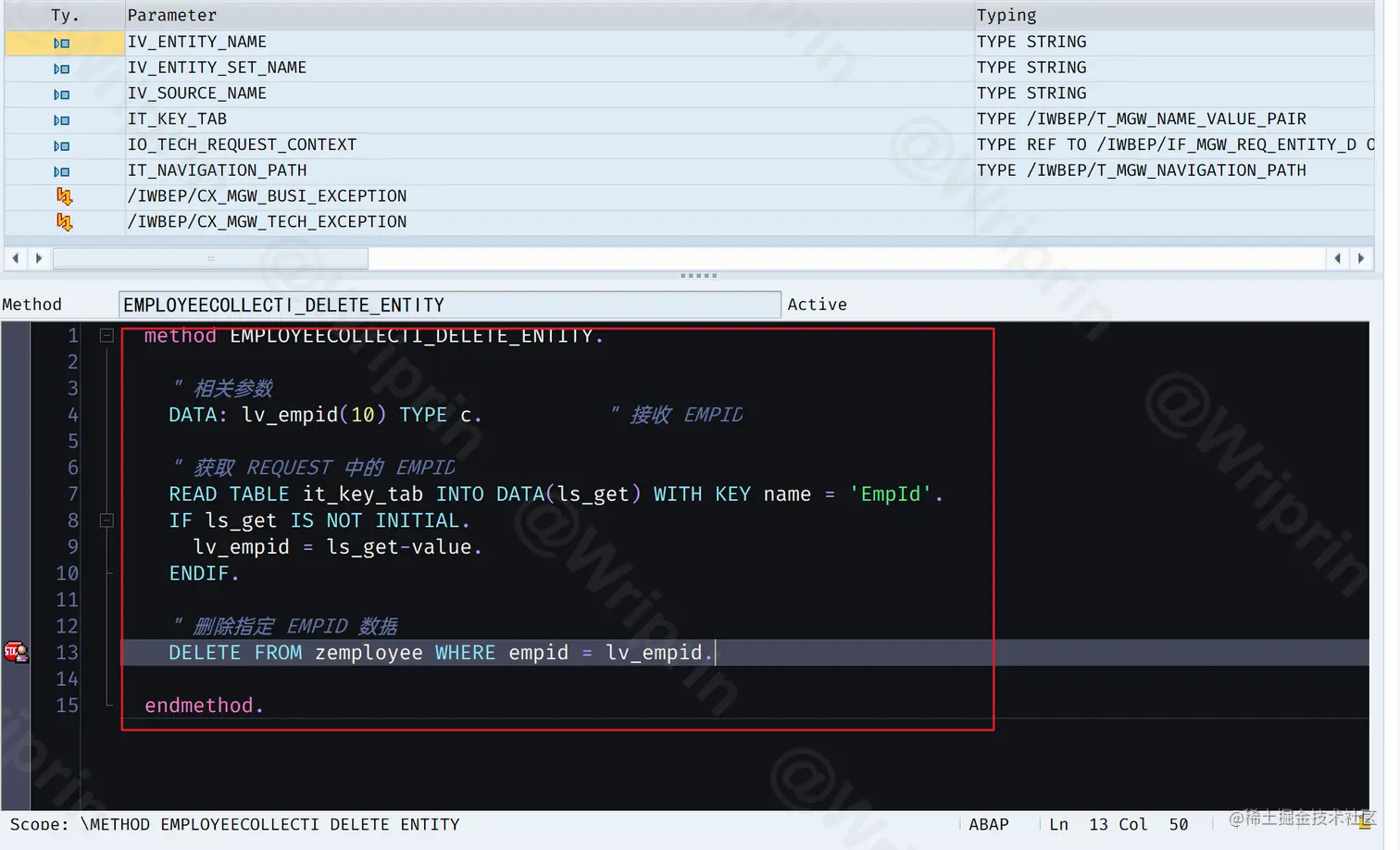1400x850 pixels.
Task: Click left arrow at right end of scrollbar
Action: click(x=1337, y=258)
